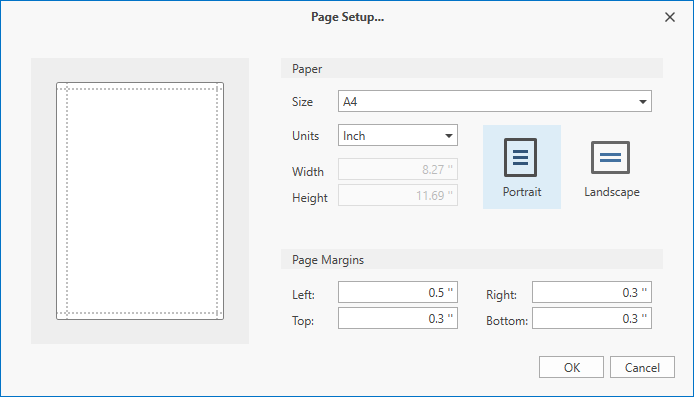
Task: Open the paper Size dropdown
Action: (x=494, y=101)
